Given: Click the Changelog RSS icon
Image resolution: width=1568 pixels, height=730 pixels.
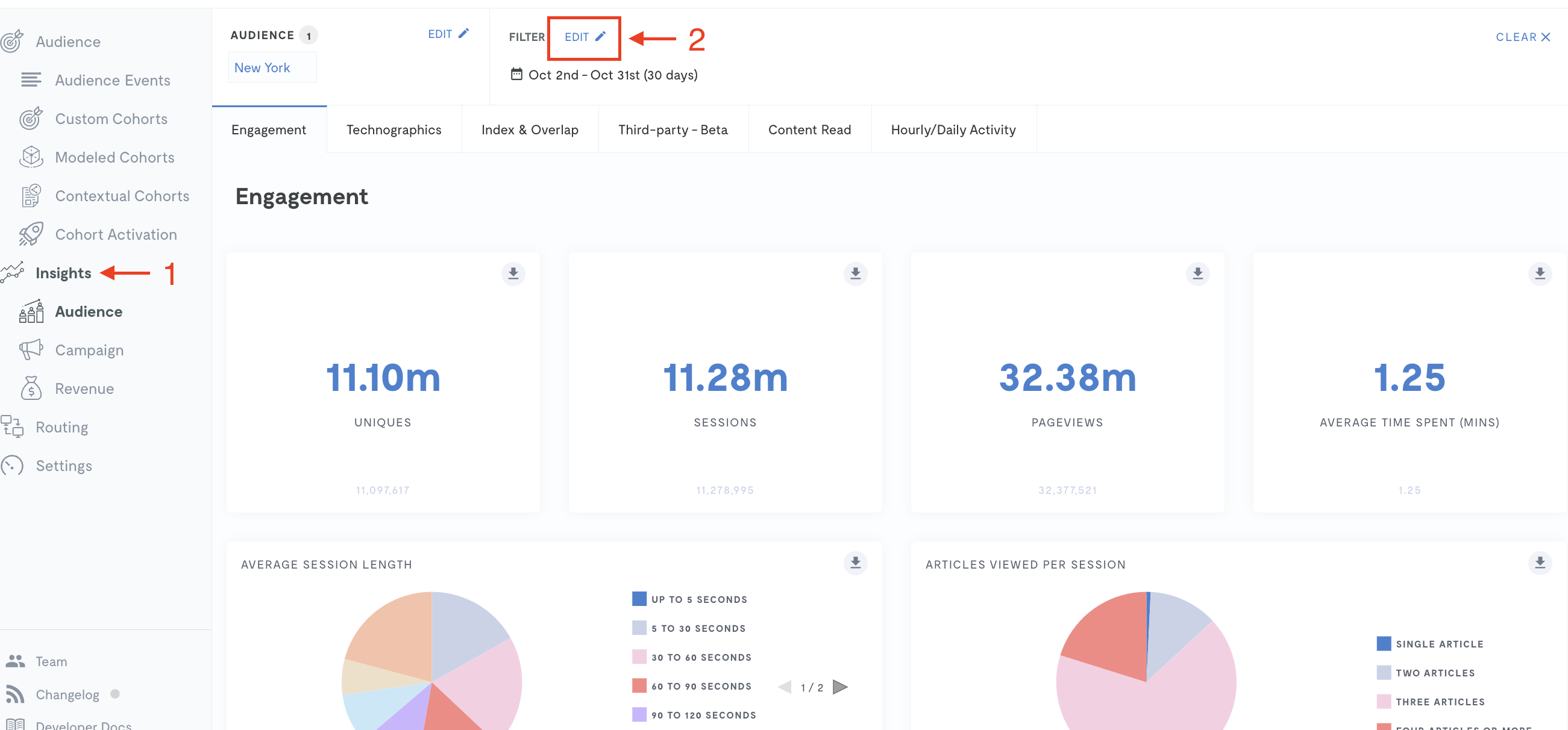Looking at the screenshot, I should pyautogui.click(x=15, y=694).
